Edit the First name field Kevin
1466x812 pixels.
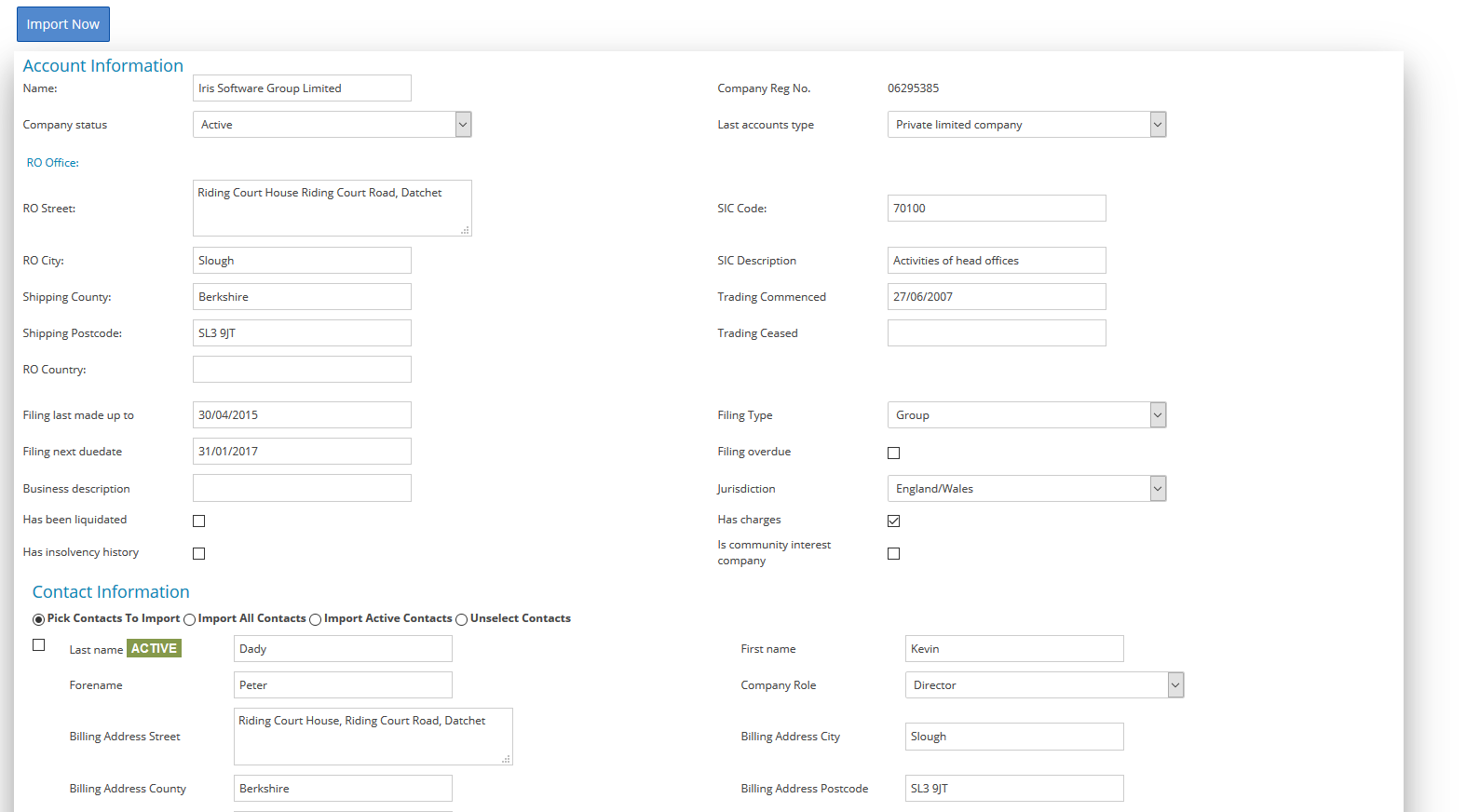[1014, 649]
